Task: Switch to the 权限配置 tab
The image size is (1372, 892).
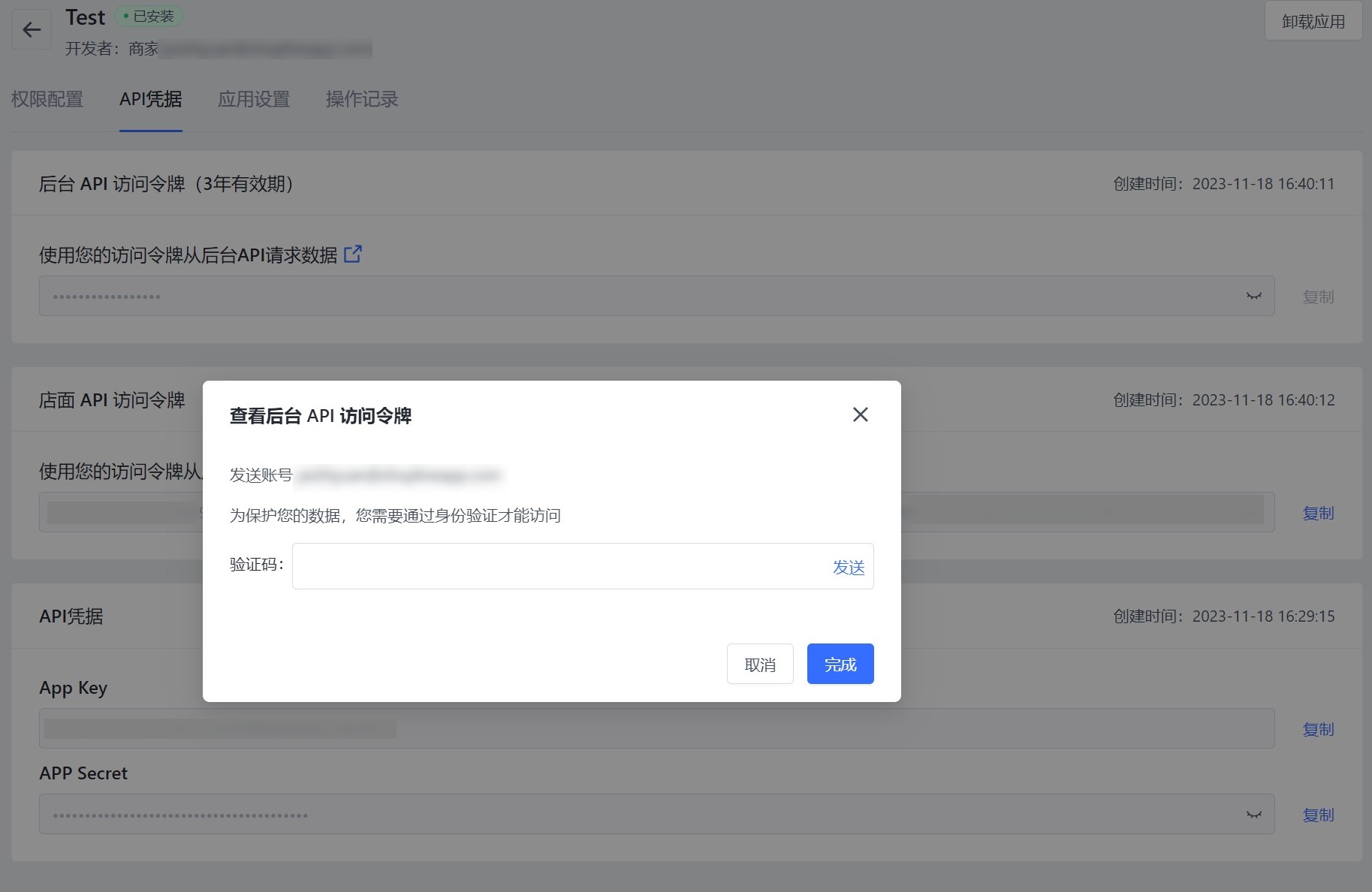Action: [47, 99]
